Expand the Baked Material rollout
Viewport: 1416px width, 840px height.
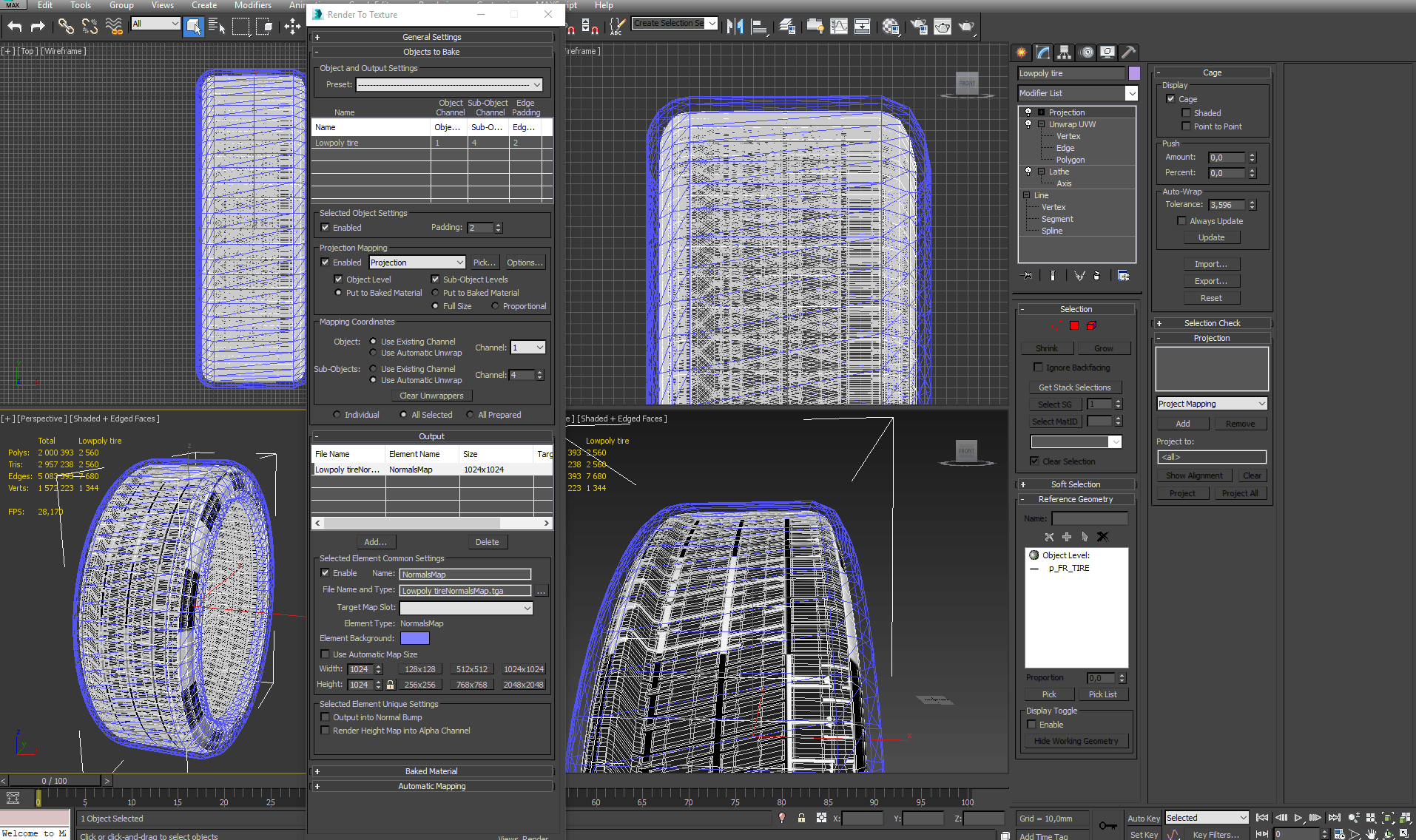pyautogui.click(x=431, y=771)
